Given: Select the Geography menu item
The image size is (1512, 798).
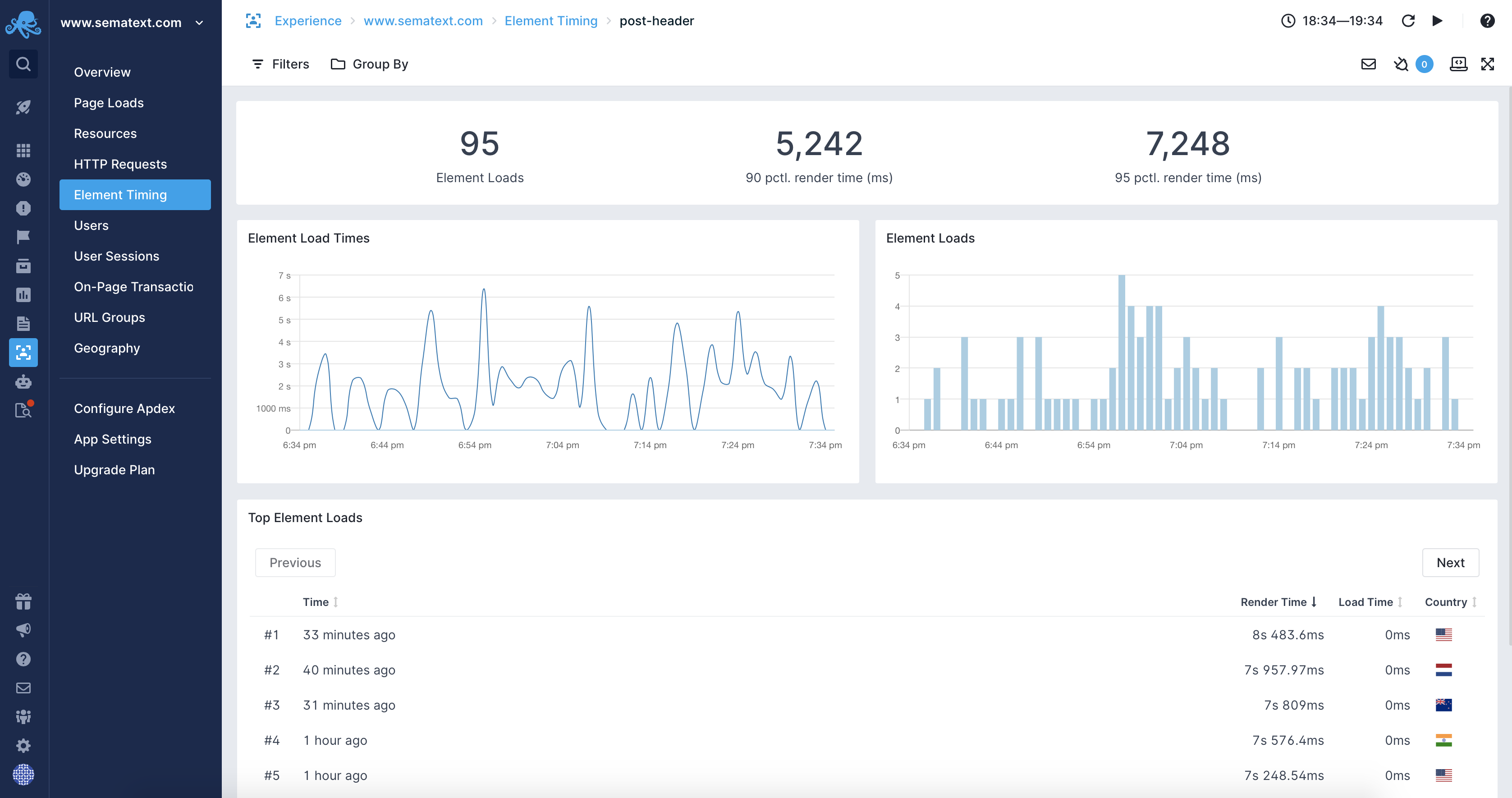Looking at the screenshot, I should pos(107,348).
